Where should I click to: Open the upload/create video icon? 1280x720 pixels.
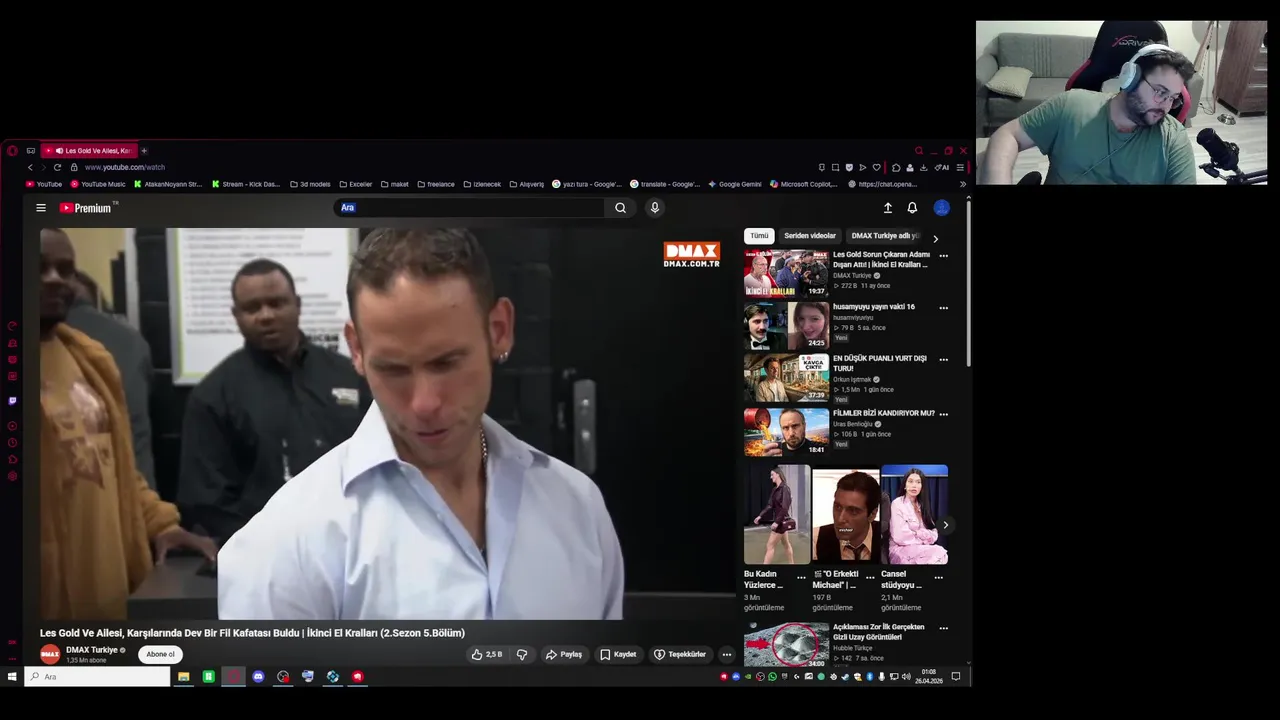coord(887,208)
